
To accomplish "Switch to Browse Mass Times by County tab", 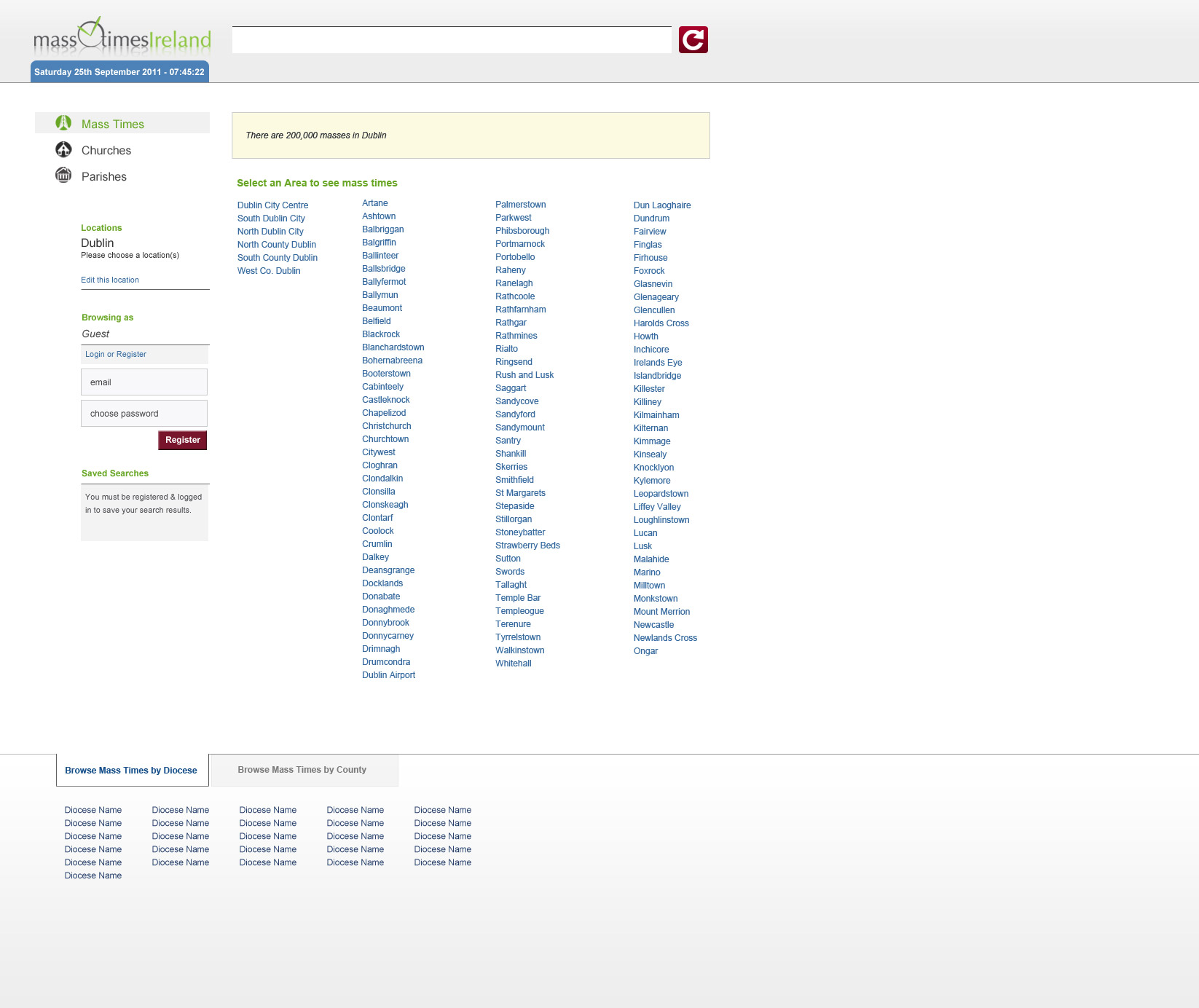I will (x=302, y=770).
